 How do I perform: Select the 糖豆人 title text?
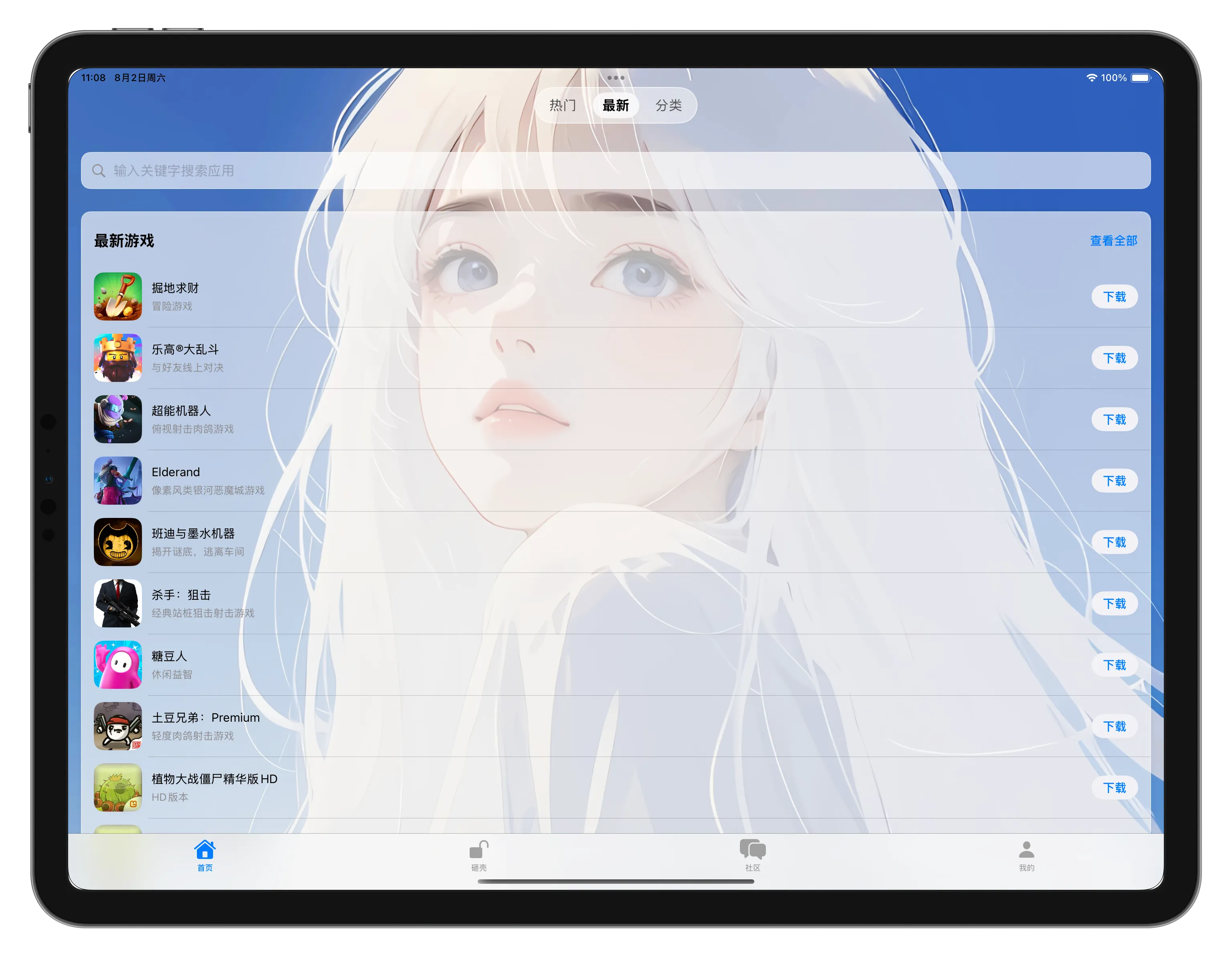coord(169,657)
